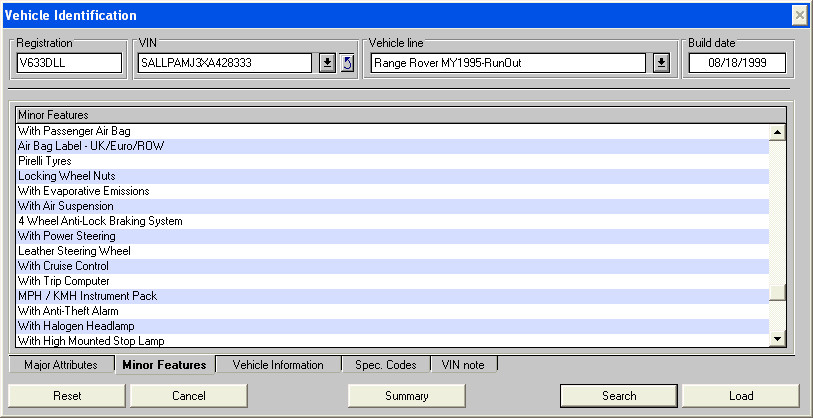The width and height of the screenshot is (813, 418).
Task: Open the VIN dropdown list
Action: [327, 63]
